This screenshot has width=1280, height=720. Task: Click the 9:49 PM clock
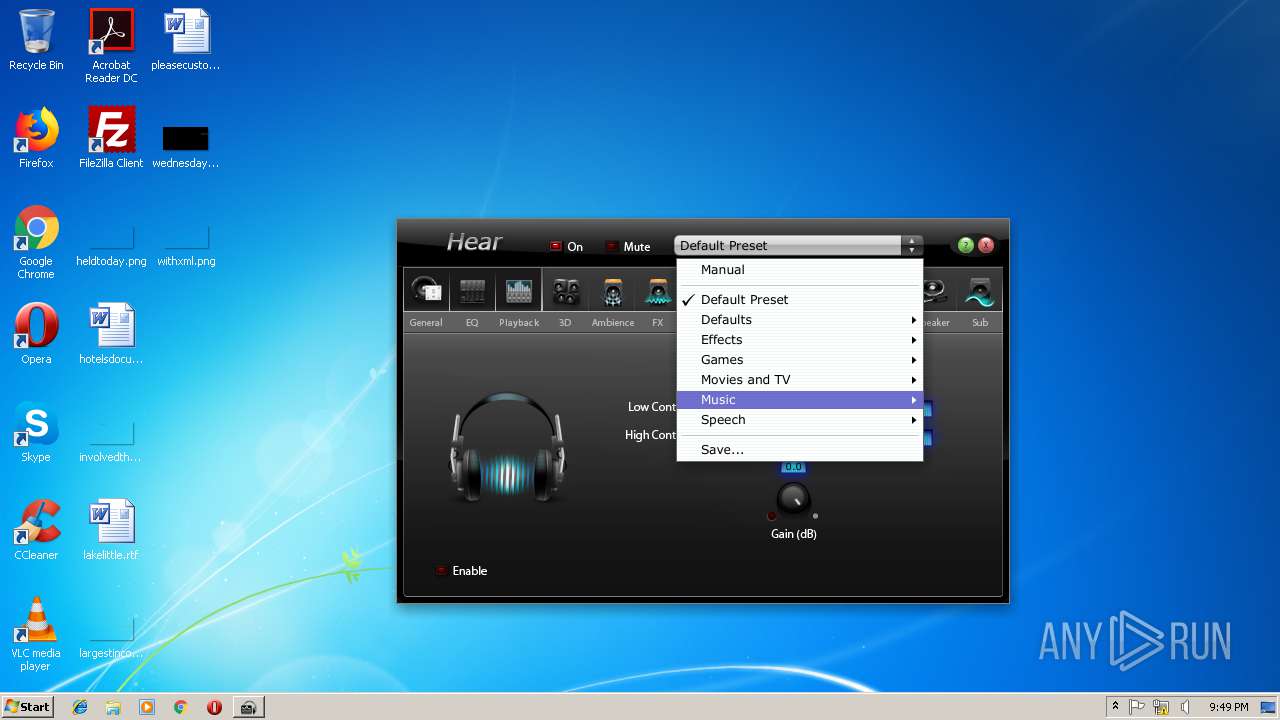(1229, 707)
